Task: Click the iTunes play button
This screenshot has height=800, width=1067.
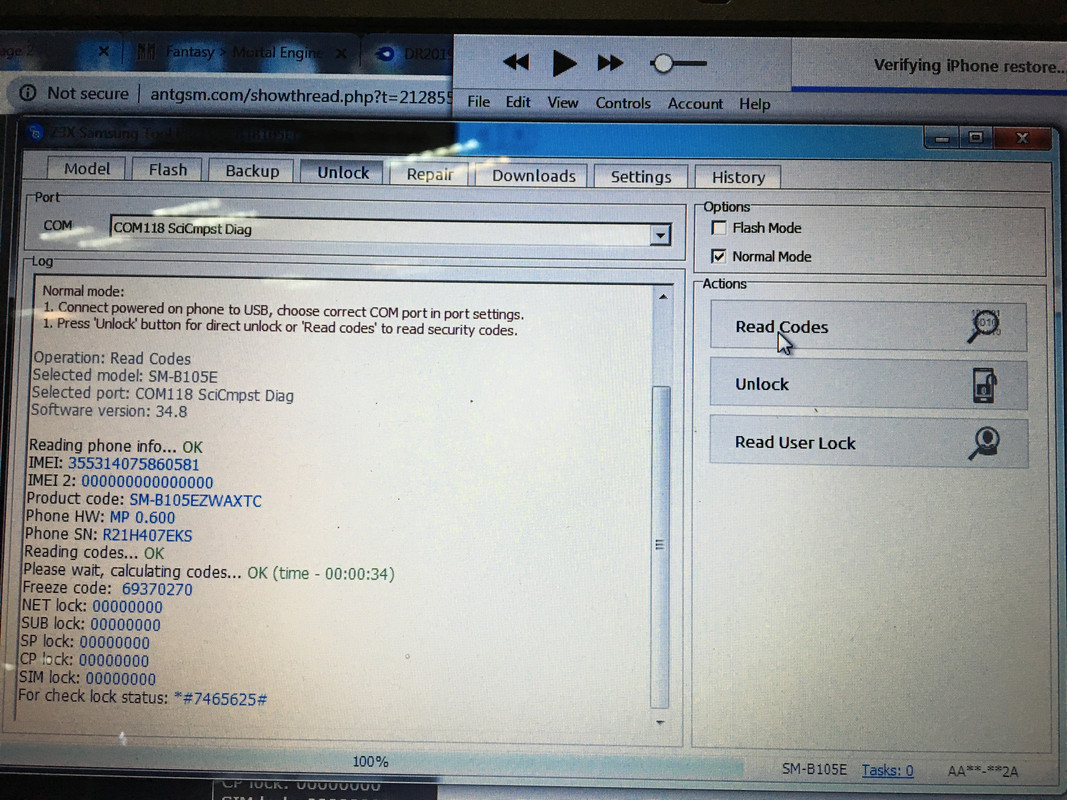Action: coord(563,63)
